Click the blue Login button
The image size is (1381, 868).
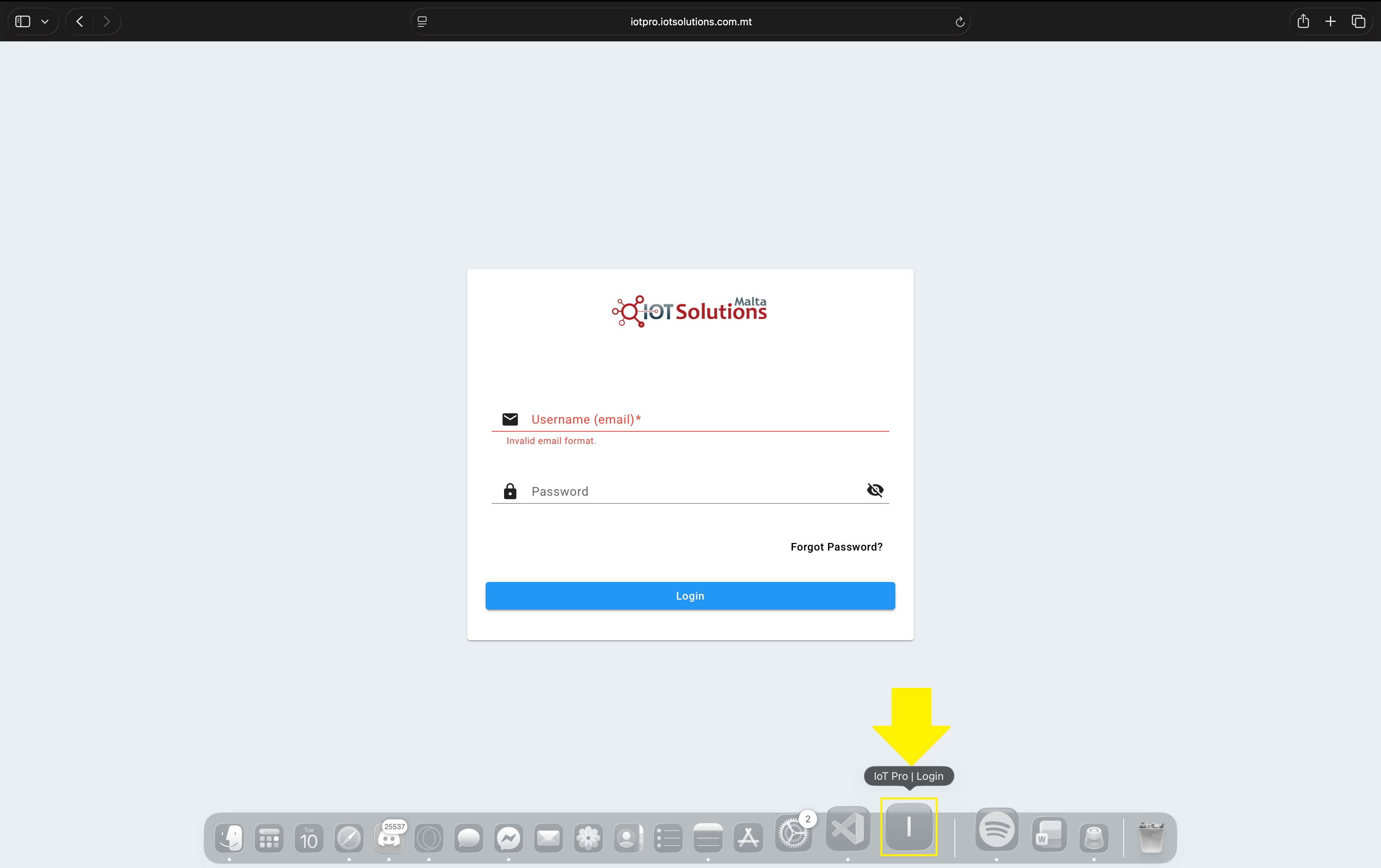tap(690, 596)
